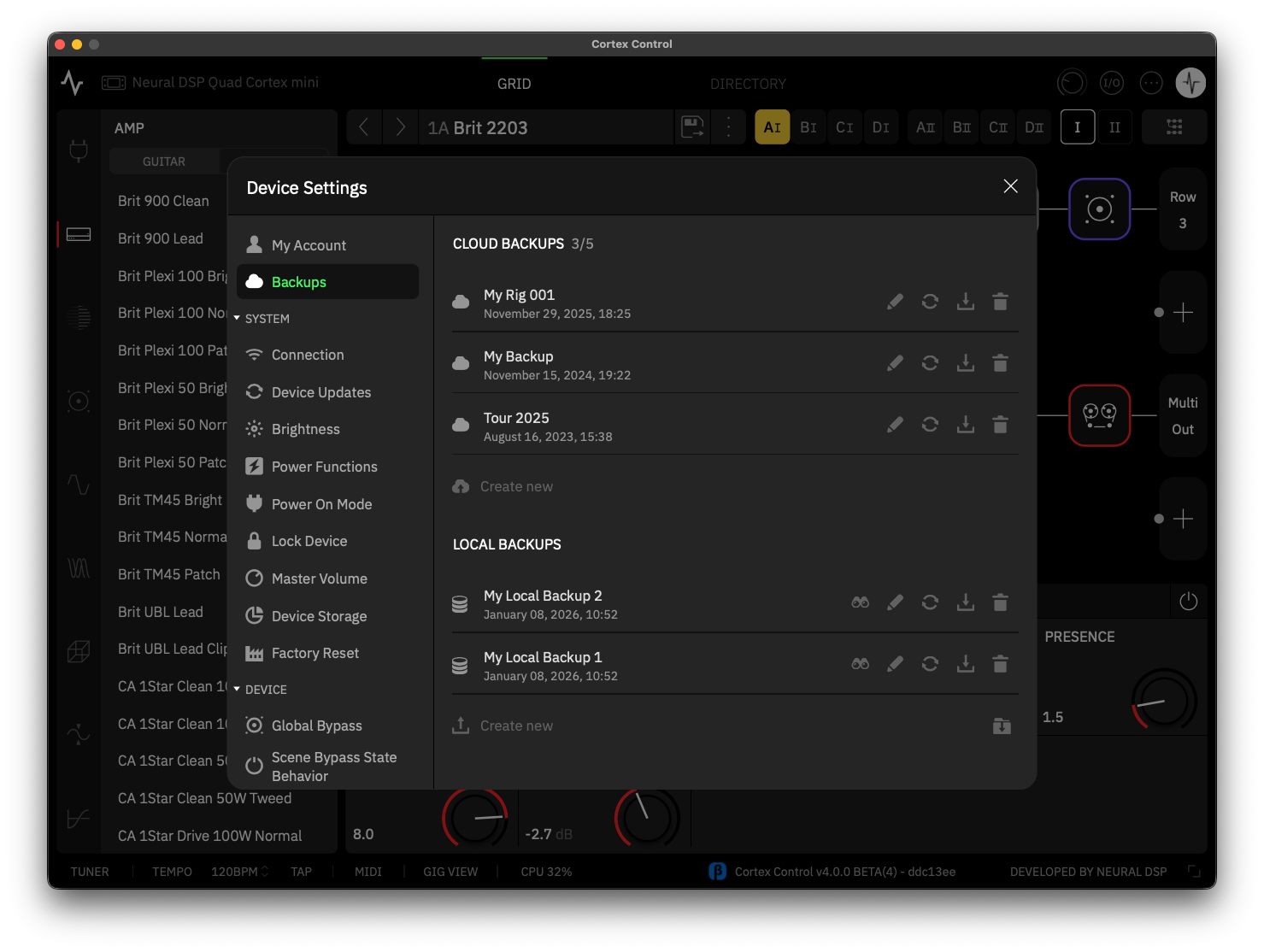Open Master Volume settings

(x=327, y=579)
